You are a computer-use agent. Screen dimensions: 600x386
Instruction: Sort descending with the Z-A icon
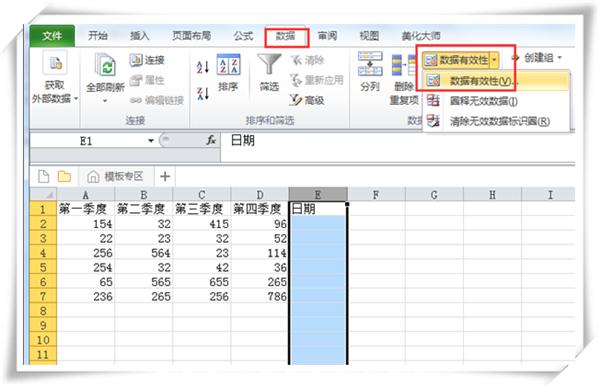point(203,93)
